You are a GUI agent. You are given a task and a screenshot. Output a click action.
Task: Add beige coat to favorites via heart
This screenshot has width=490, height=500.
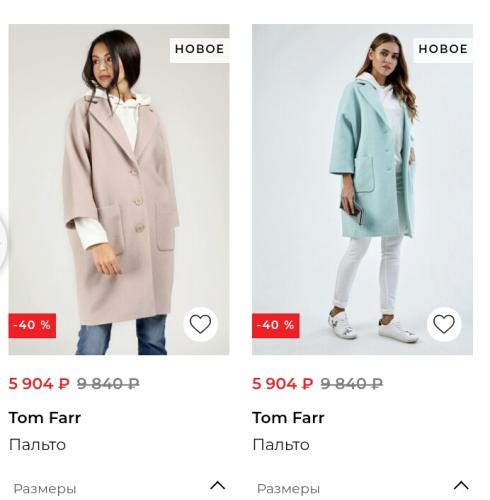(x=200, y=324)
